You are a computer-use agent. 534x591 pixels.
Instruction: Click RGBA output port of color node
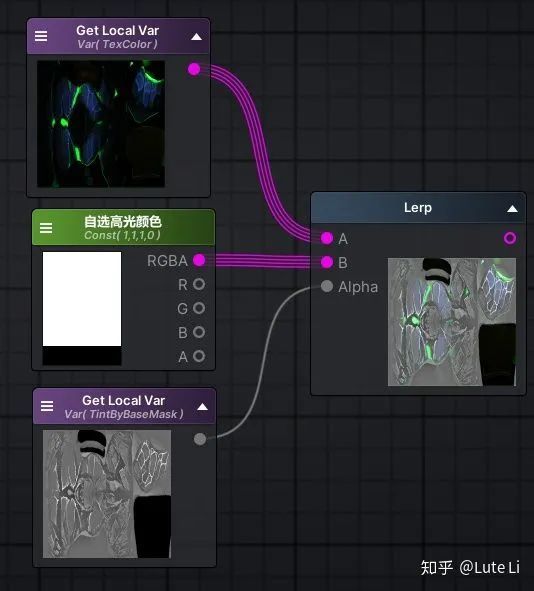pyautogui.click(x=199, y=260)
